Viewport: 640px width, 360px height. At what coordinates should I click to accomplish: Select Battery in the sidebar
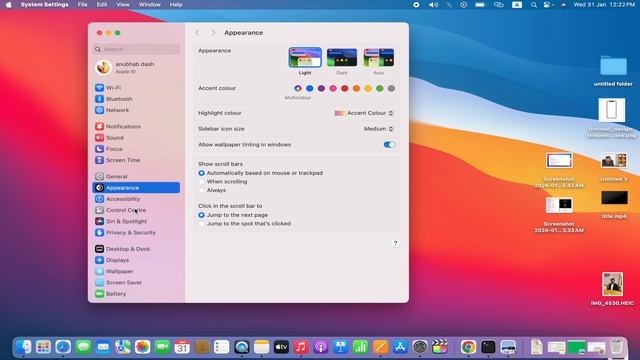[136, 293]
